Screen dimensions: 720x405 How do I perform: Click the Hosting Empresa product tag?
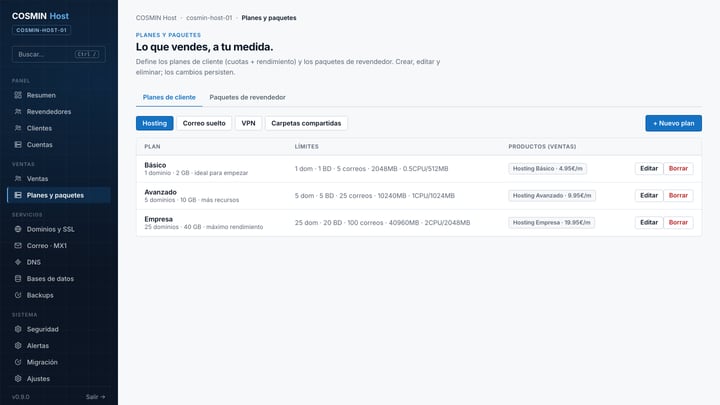551,222
